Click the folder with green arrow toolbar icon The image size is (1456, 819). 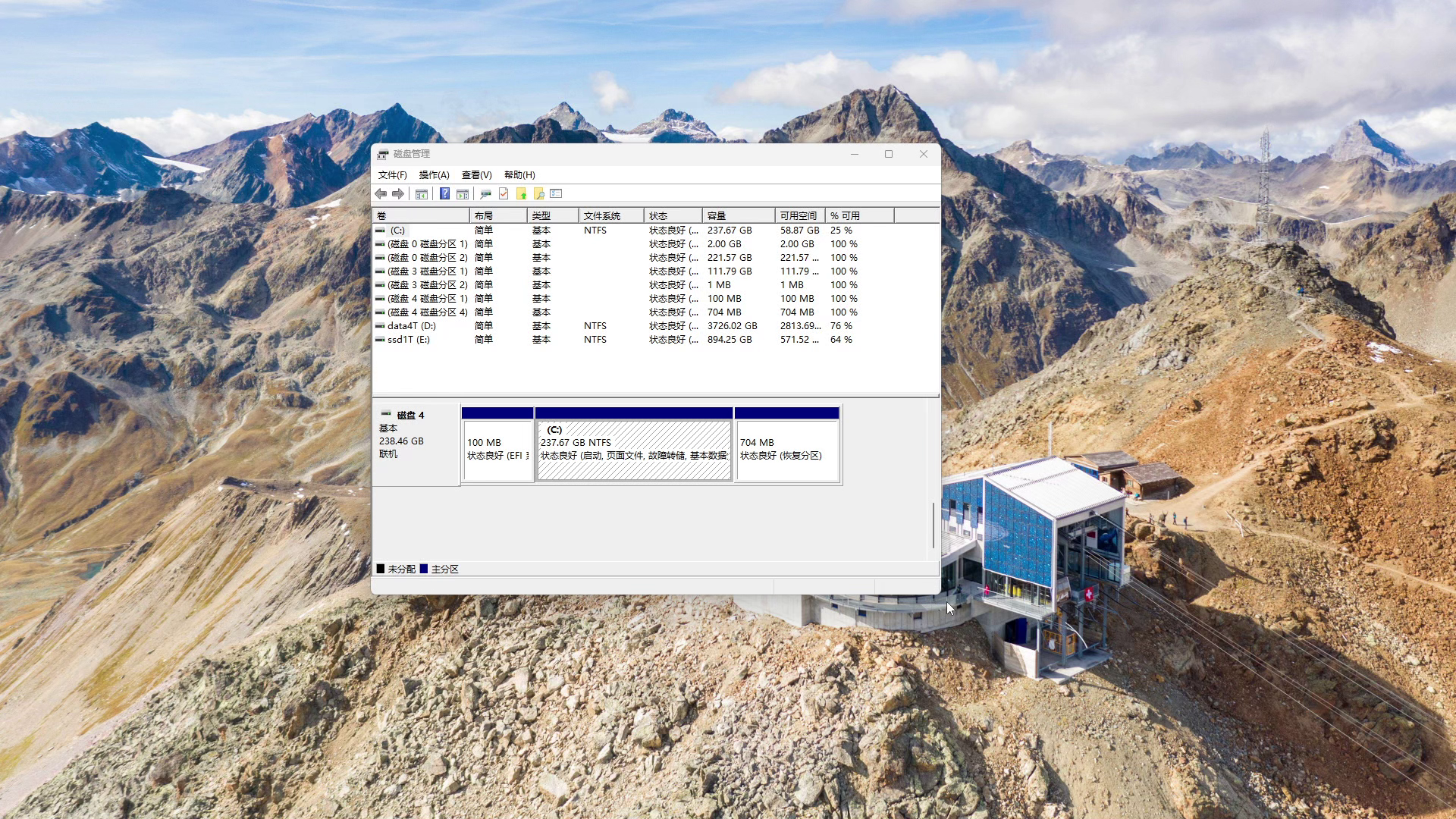[520, 193]
